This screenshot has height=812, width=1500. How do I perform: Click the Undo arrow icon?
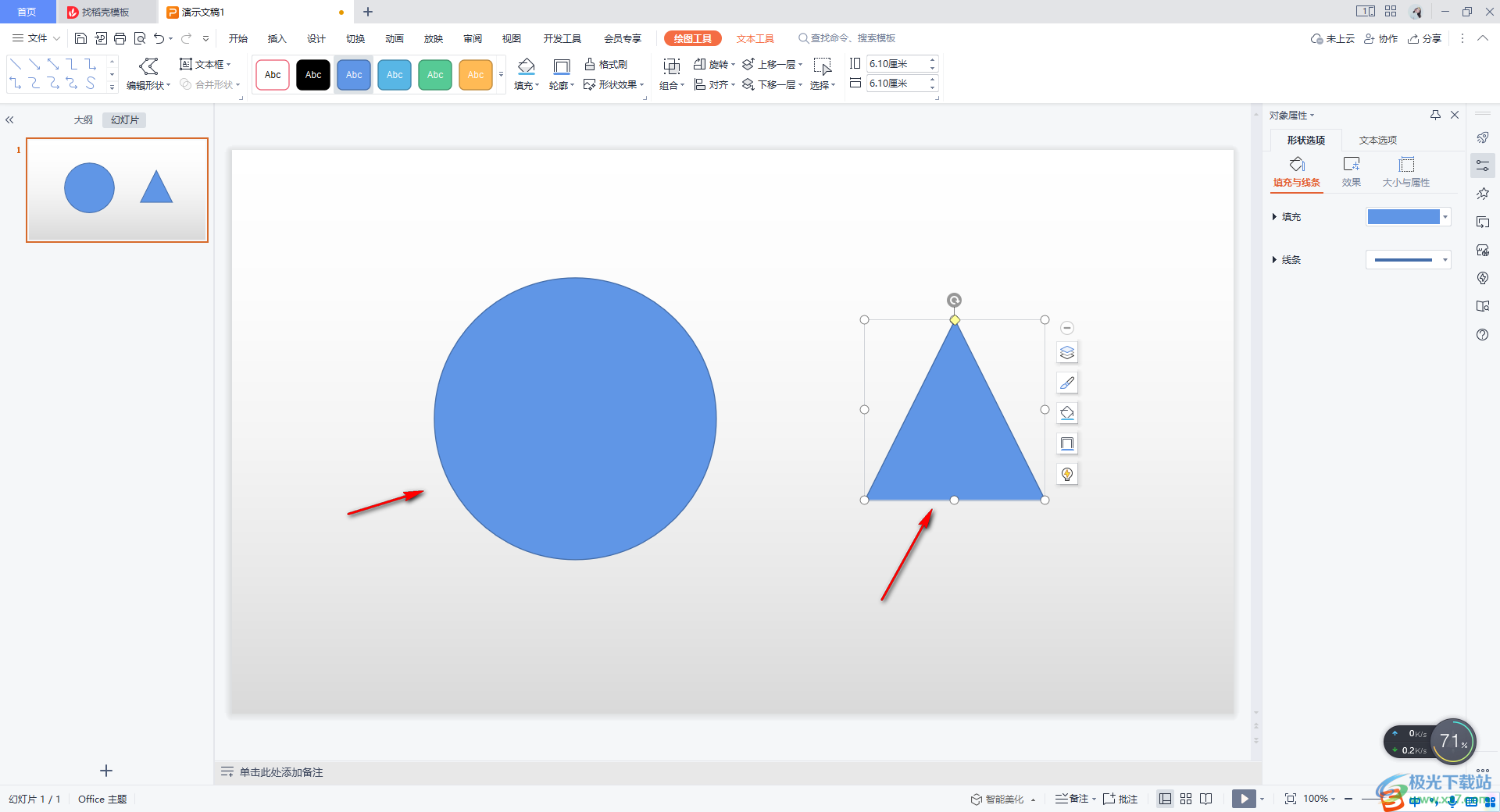coord(159,38)
